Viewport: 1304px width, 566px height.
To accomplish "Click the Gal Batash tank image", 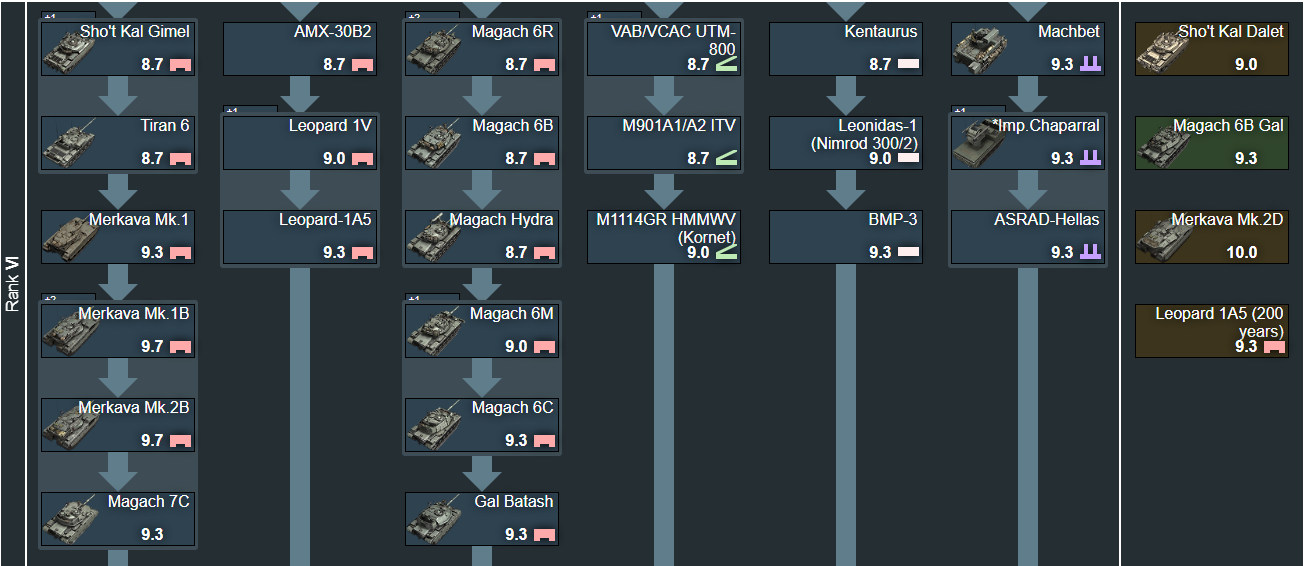I will click(x=434, y=519).
